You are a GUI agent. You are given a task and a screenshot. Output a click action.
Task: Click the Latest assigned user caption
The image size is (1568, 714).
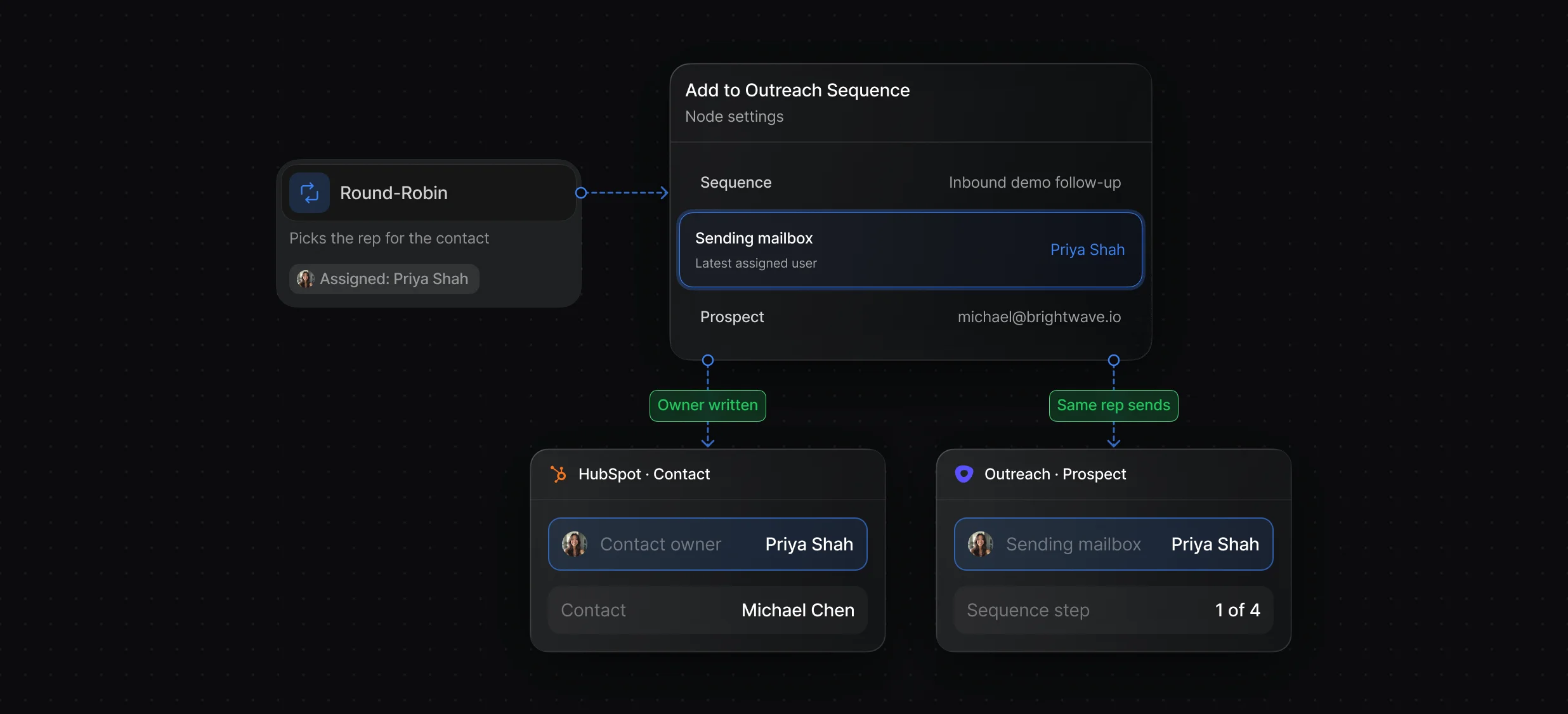756,263
